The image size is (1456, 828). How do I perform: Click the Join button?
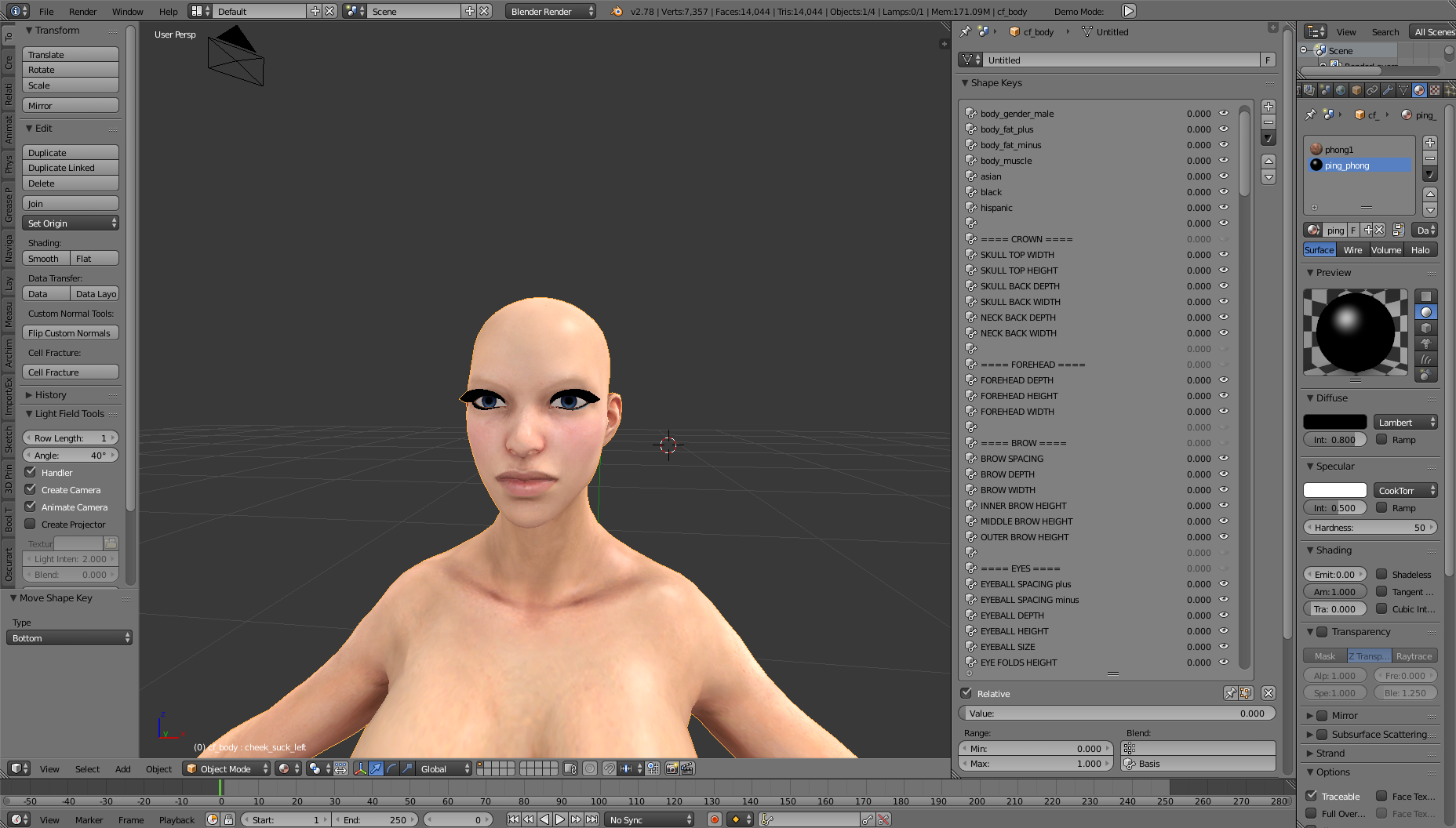click(x=71, y=203)
